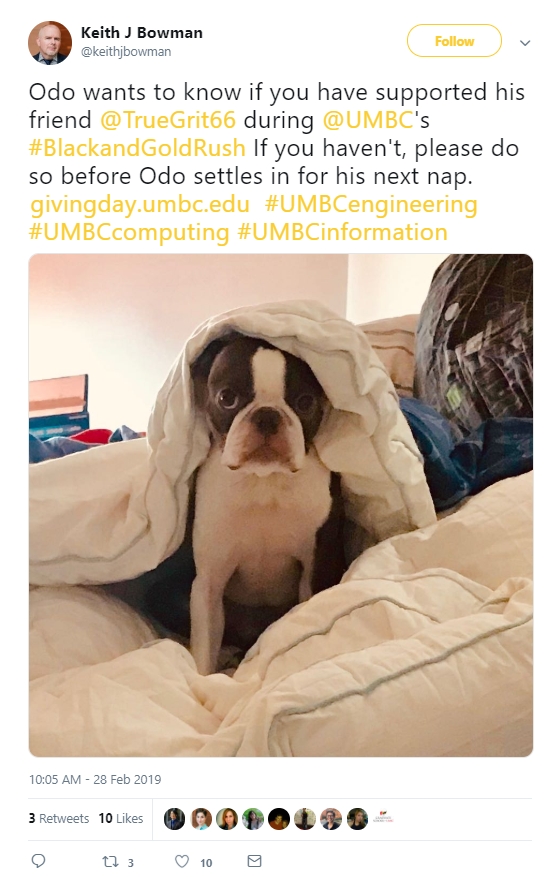
Task: Click the fifth dark circular liker avatar
Action: pos(279,819)
